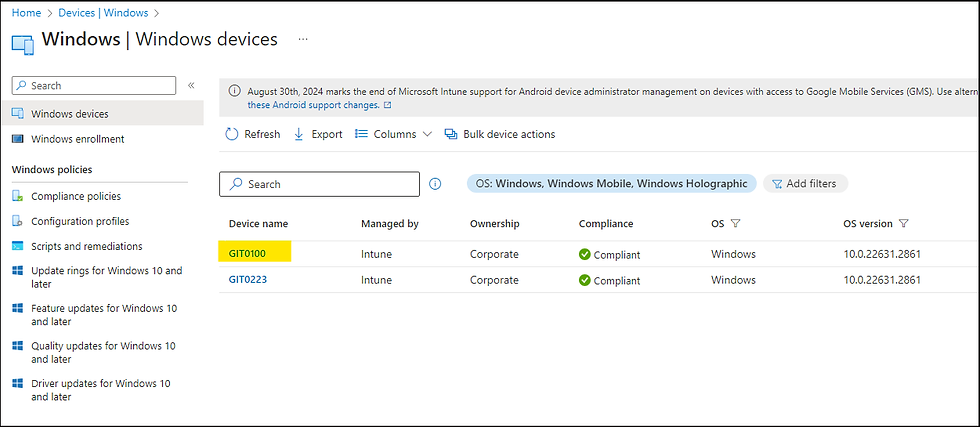Edit the OS: Windows filter pill

612,184
